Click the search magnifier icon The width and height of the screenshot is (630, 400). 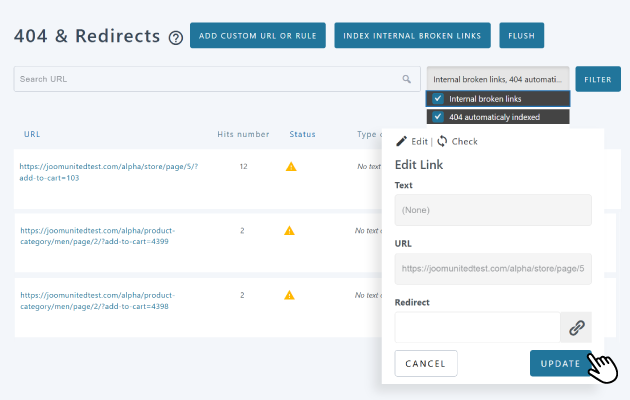[x=406, y=79]
